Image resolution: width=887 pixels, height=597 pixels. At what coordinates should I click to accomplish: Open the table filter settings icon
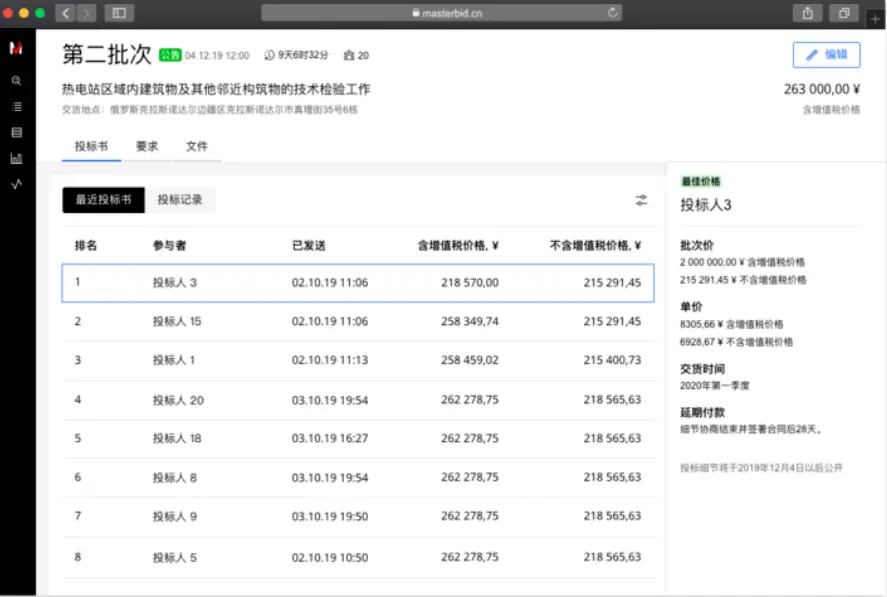click(x=641, y=200)
